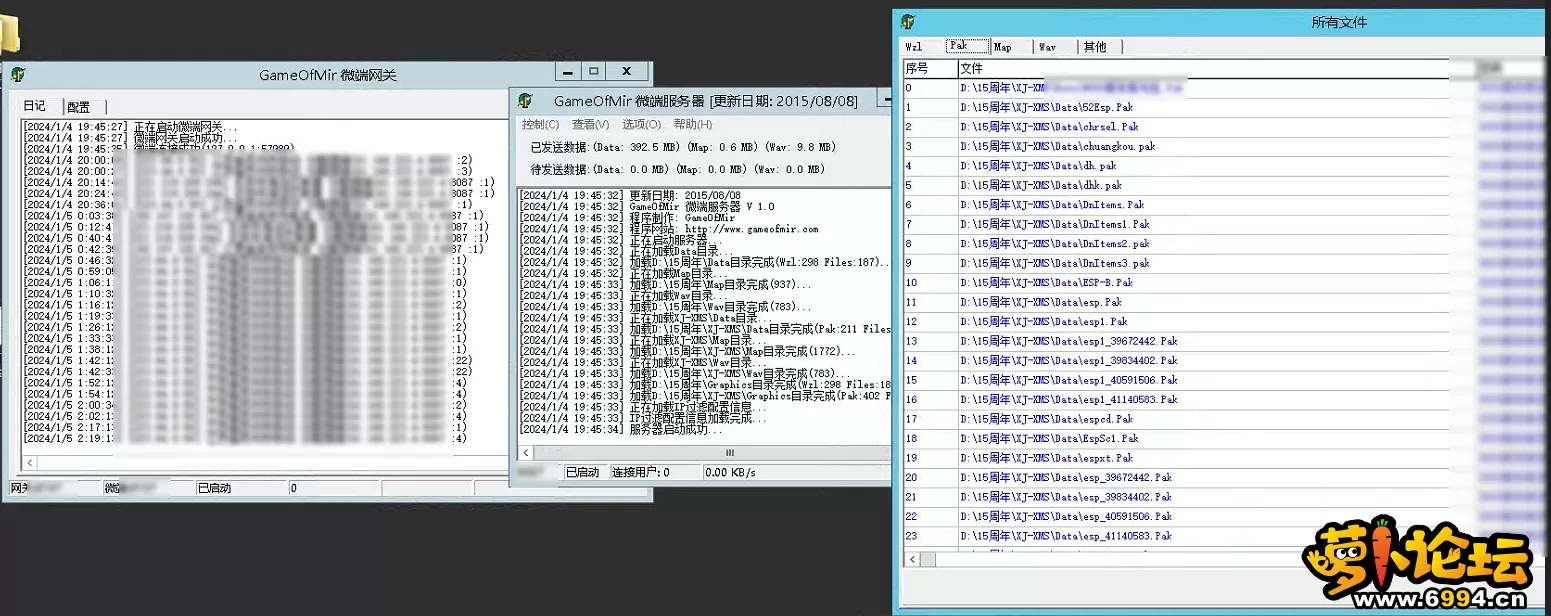
Task: Select the esp_39672442.Pak file row
Action: tap(1175, 478)
